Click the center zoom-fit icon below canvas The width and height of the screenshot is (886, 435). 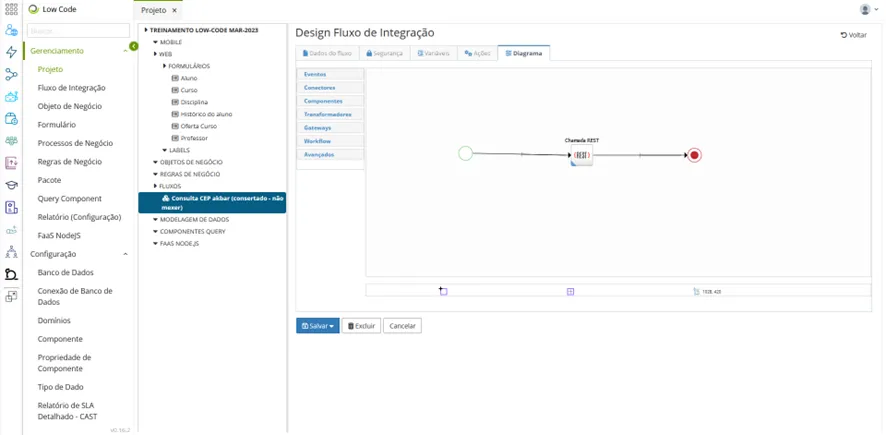tap(570, 292)
